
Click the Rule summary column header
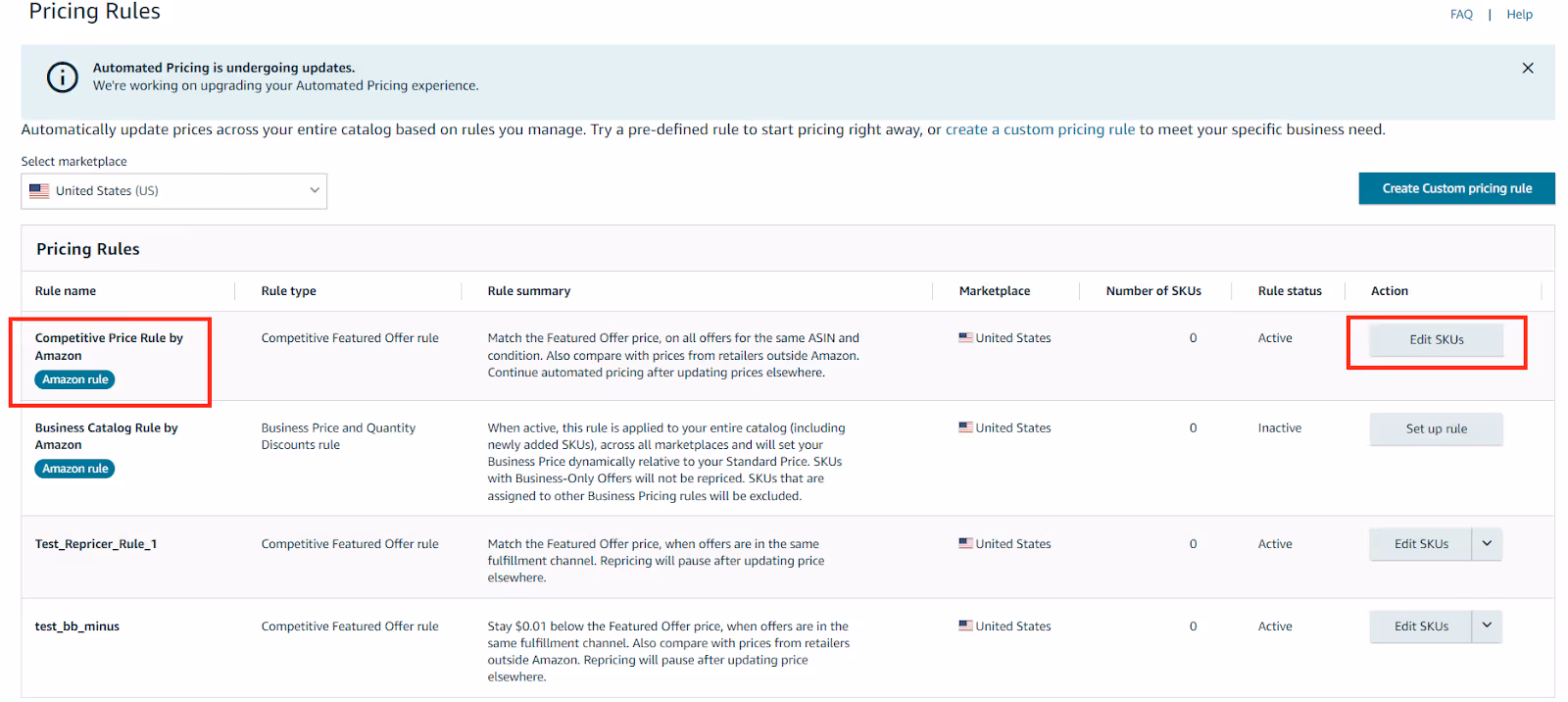pyautogui.click(x=529, y=291)
